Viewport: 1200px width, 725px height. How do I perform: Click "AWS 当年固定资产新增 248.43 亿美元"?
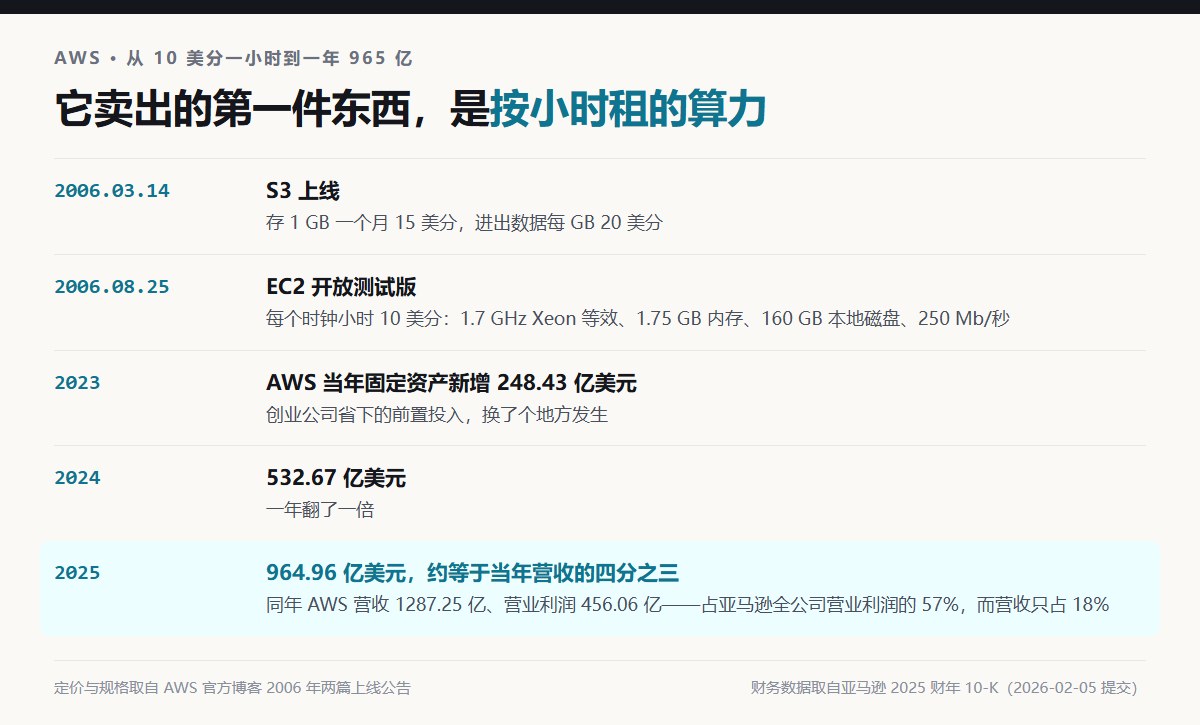[451, 383]
